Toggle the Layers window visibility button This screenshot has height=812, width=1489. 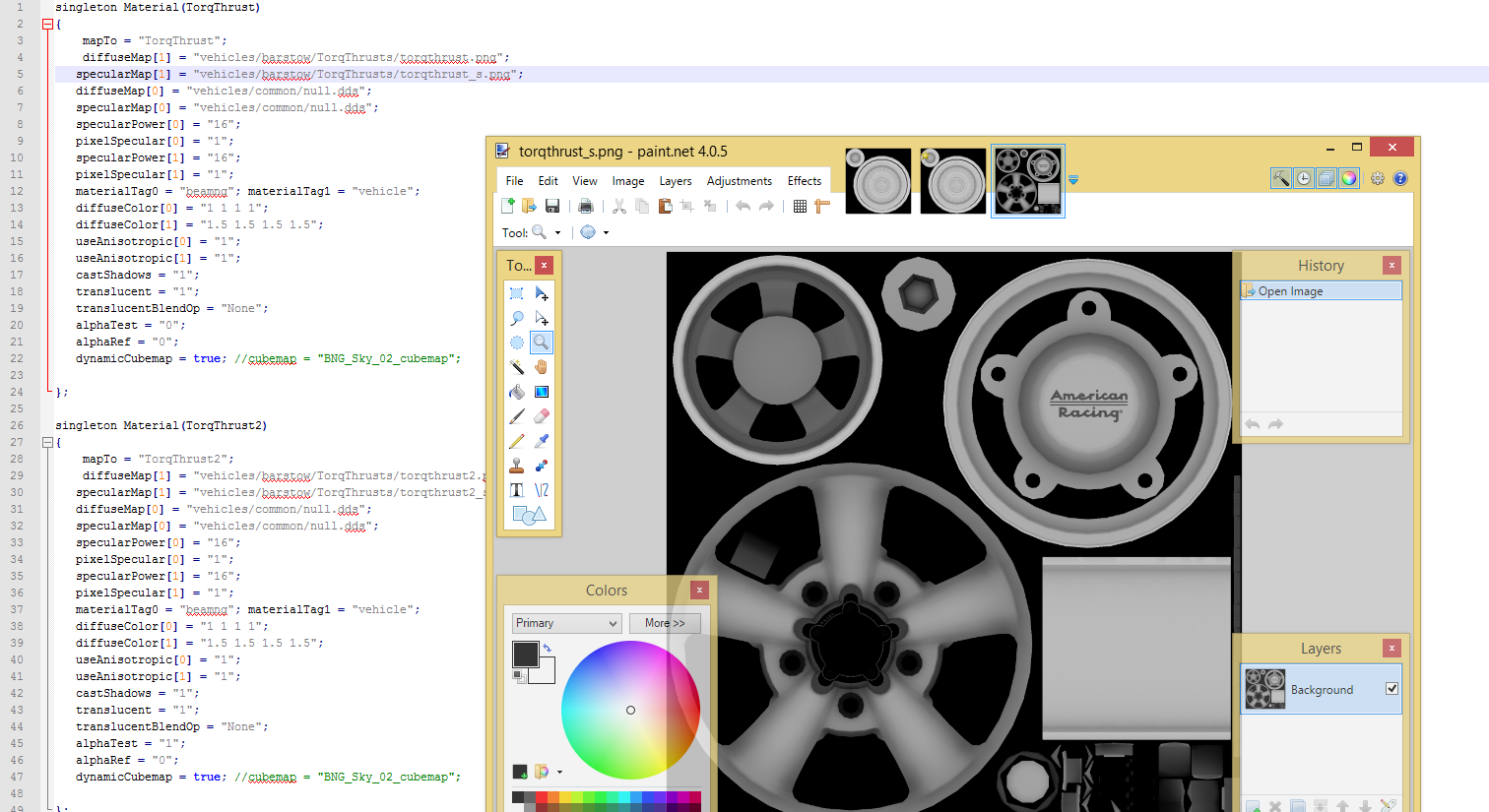pos(1327,178)
